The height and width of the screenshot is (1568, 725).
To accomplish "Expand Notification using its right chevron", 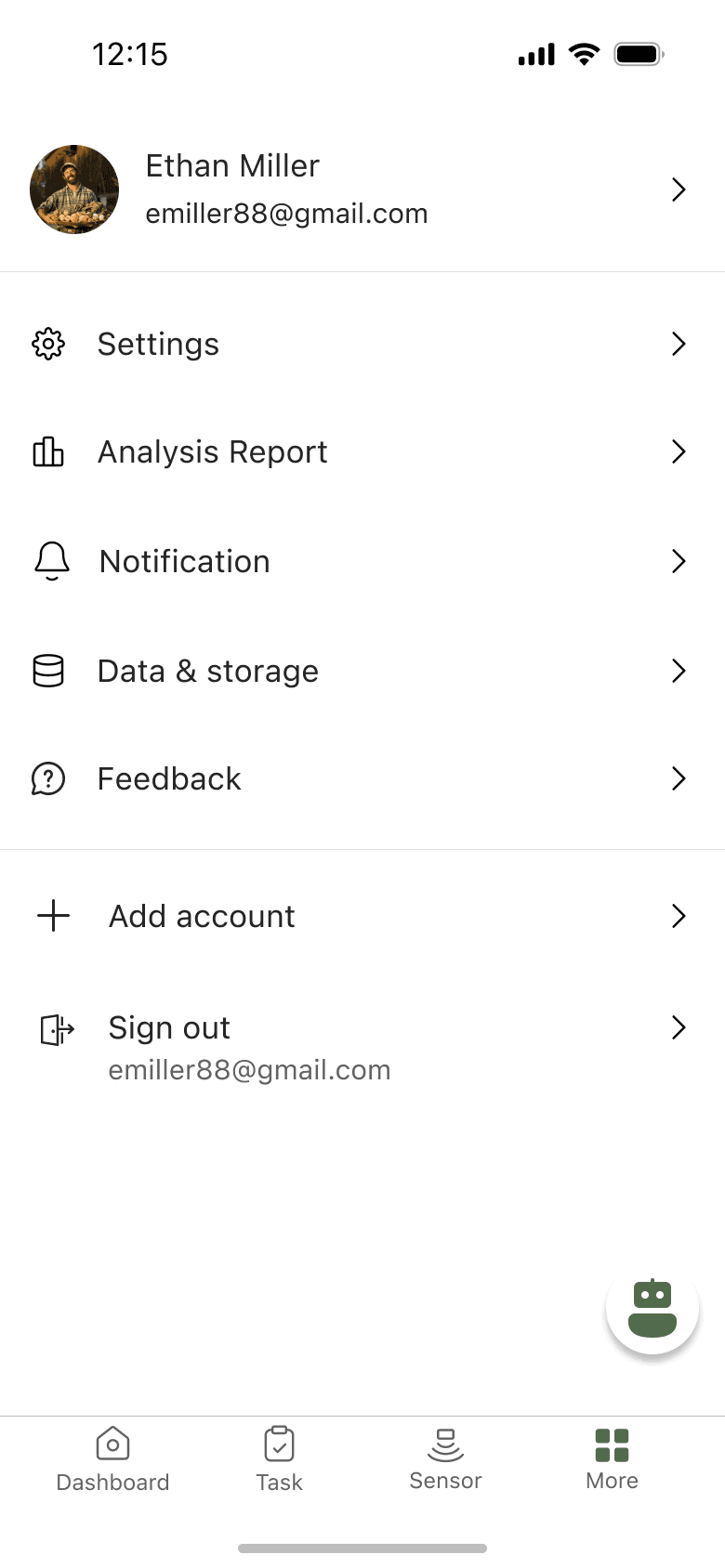I will coord(679,561).
